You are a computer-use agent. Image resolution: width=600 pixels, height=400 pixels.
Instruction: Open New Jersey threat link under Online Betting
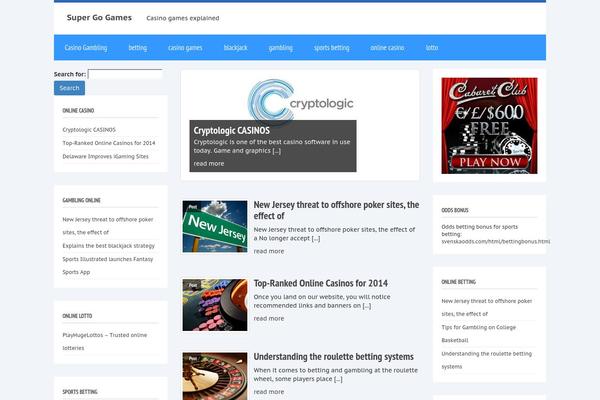[x=487, y=307]
